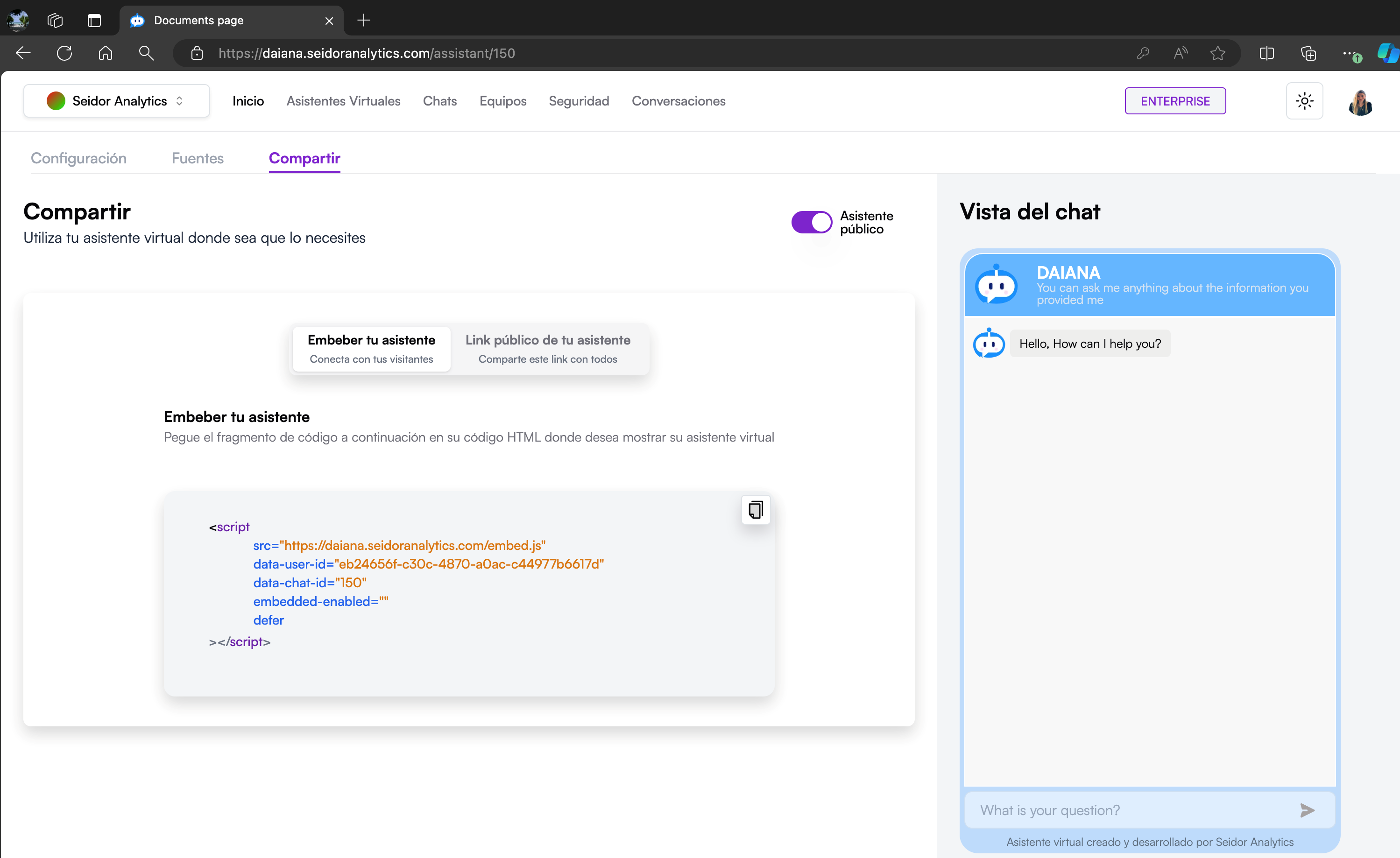Screen dimensions: 1400x858
Task: Select Link público de tu asistente option
Action: [x=548, y=349]
